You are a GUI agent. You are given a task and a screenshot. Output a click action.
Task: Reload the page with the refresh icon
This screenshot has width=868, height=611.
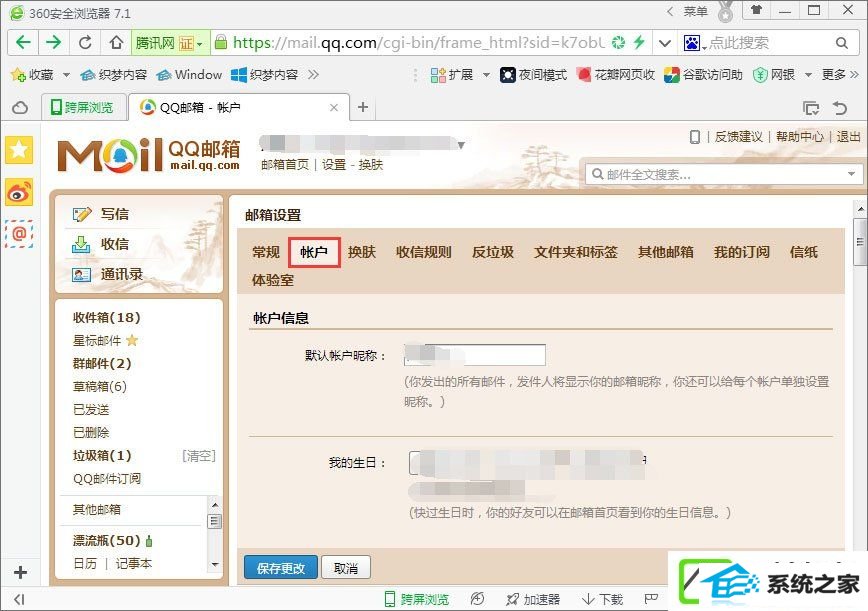click(85, 43)
